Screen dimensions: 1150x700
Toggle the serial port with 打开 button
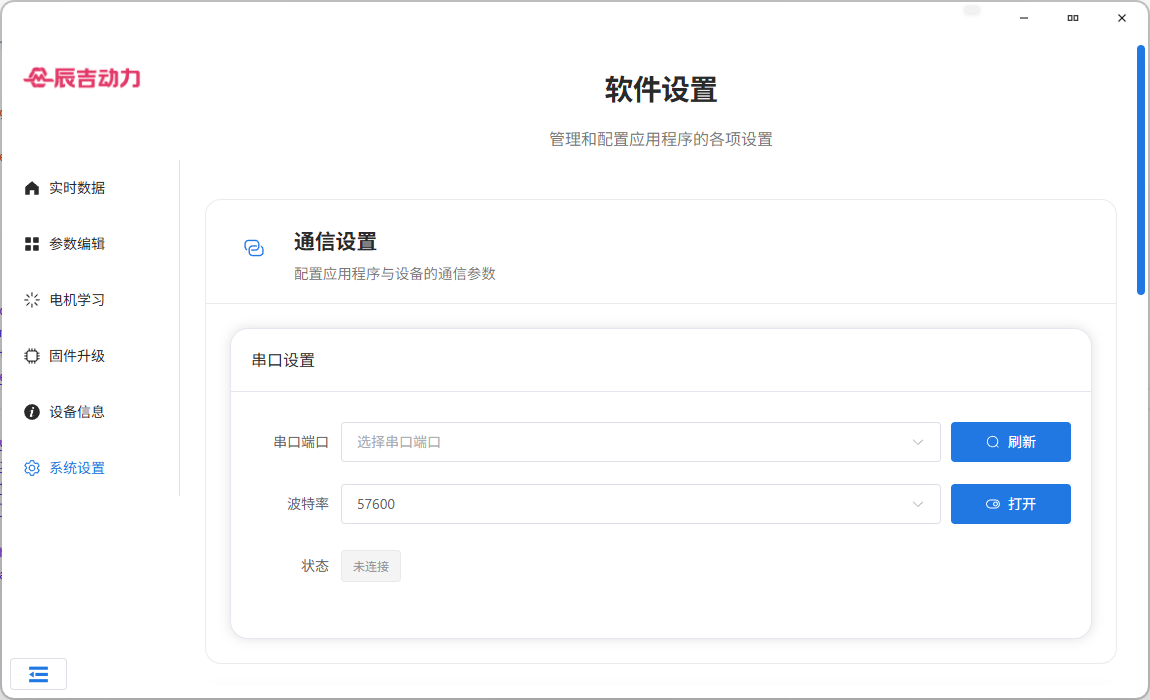[x=1010, y=504]
